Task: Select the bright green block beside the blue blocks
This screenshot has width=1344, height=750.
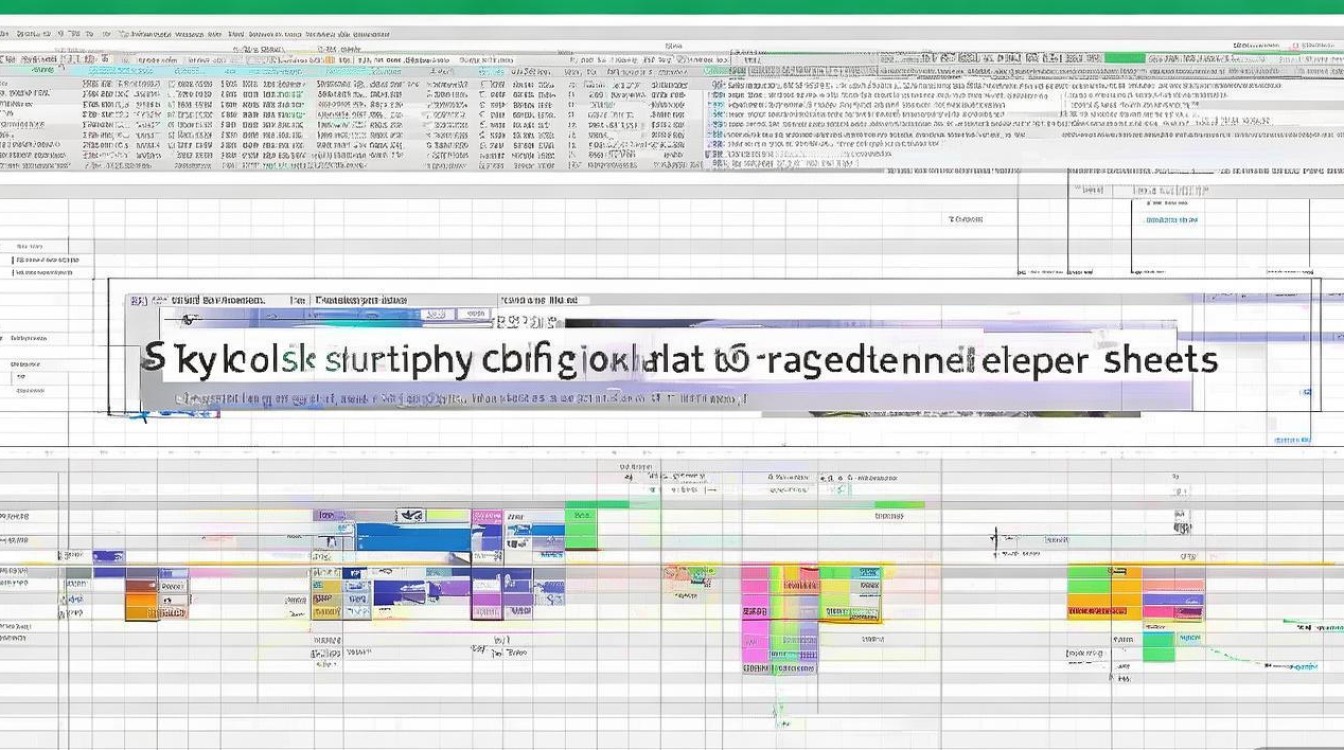Action: point(581,527)
